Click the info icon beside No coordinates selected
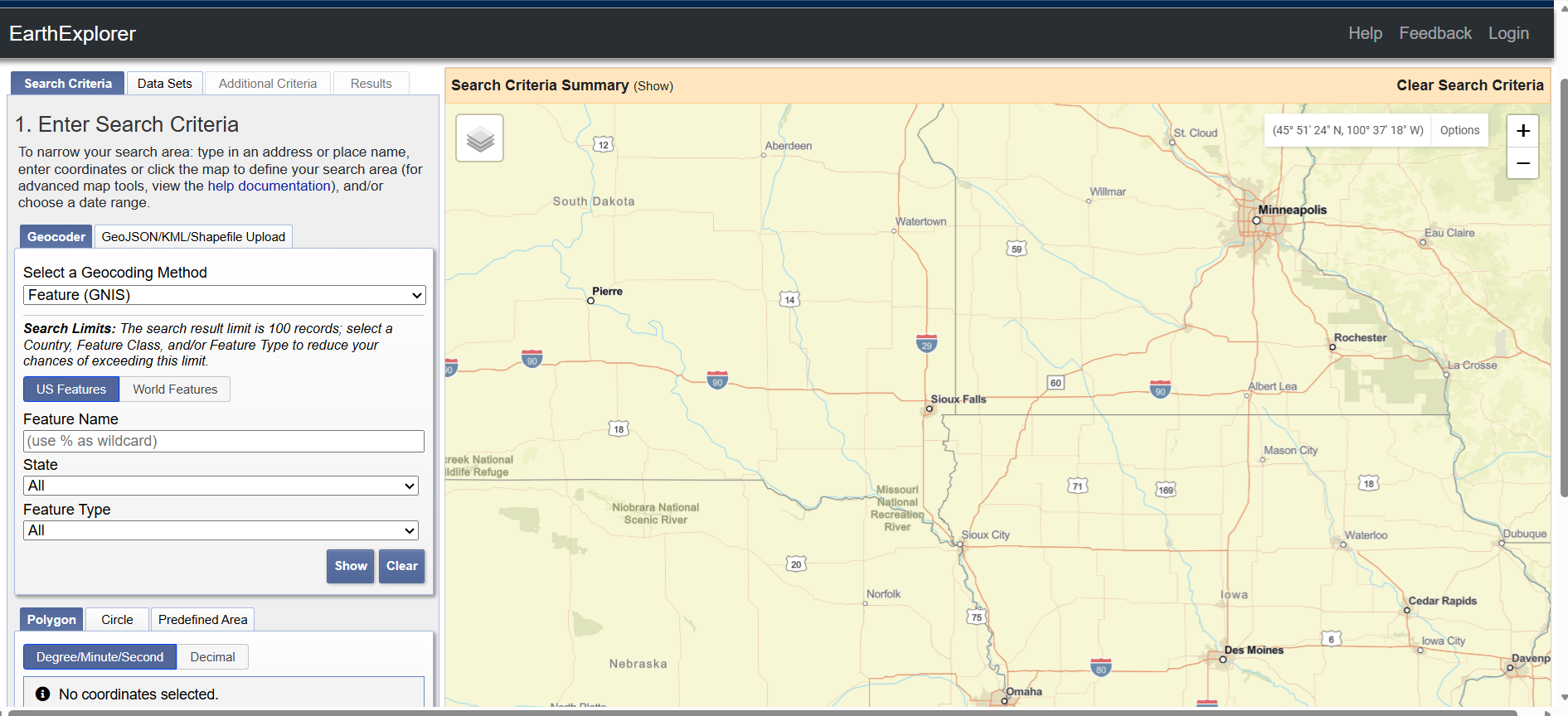The height and width of the screenshot is (716, 1568). pyautogui.click(x=43, y=694)
